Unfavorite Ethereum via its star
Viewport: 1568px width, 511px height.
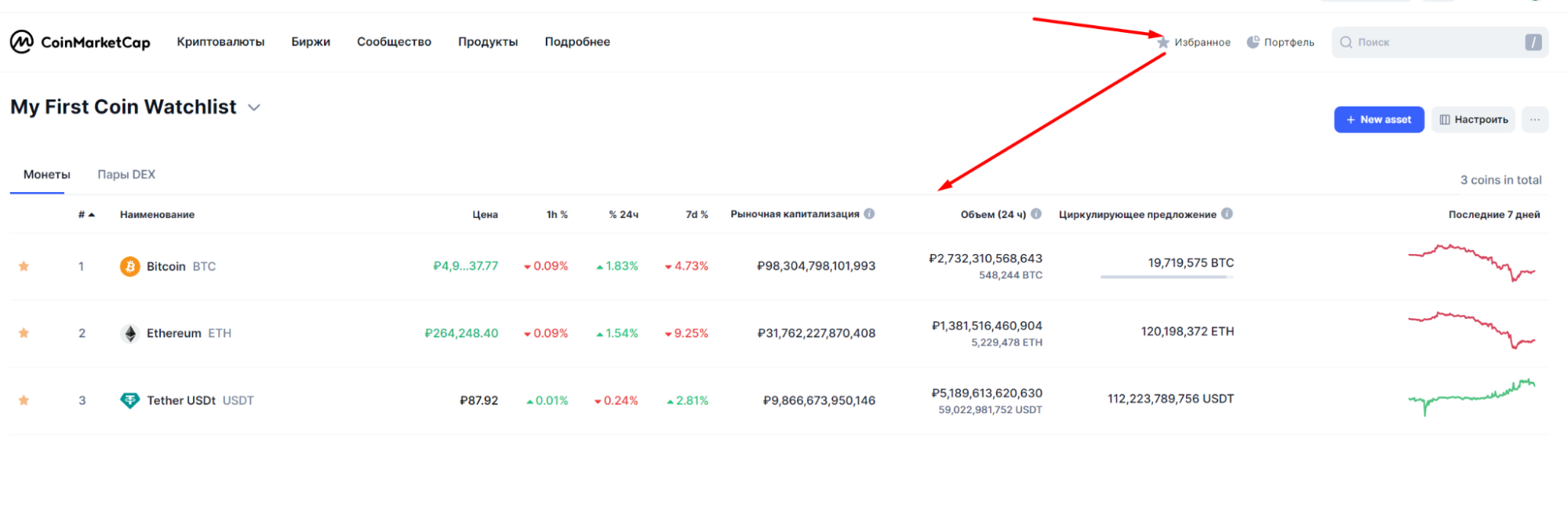(24, 333)
